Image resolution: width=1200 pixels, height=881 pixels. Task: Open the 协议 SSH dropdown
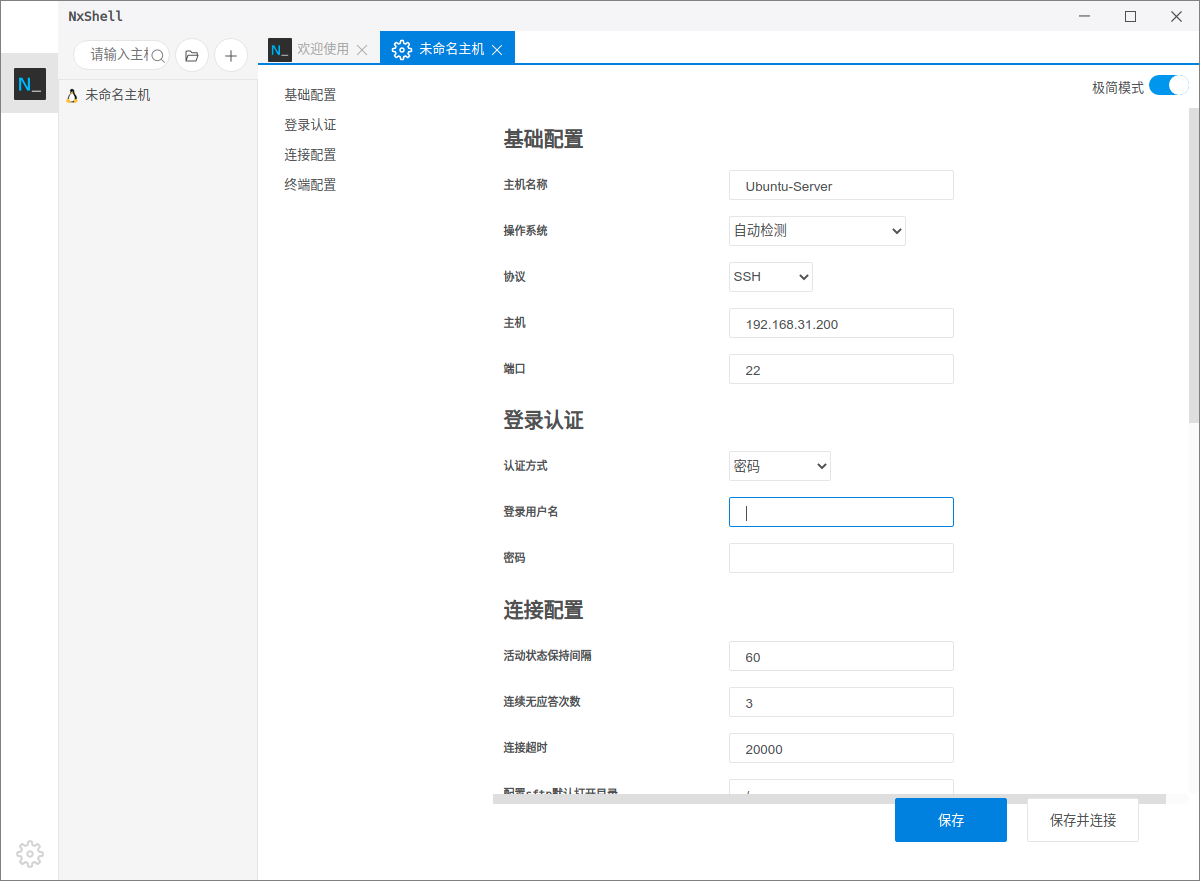(x=771, y=277)
